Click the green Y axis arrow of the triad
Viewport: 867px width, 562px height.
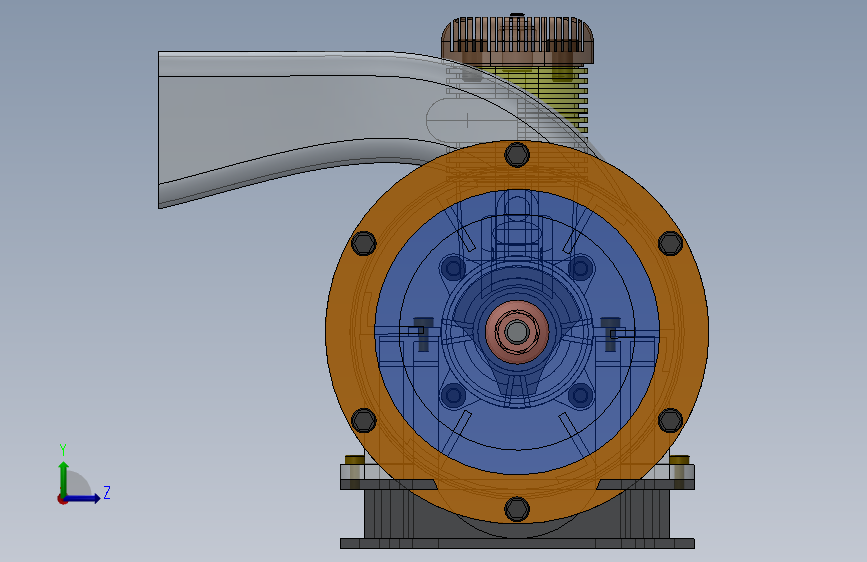pyautogui.click(x=64, y=478)
